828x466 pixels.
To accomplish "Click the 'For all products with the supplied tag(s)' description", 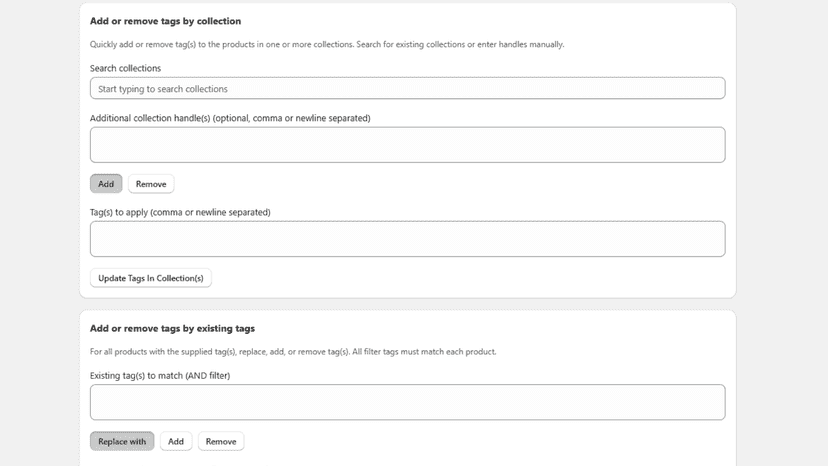I will 293,352.
